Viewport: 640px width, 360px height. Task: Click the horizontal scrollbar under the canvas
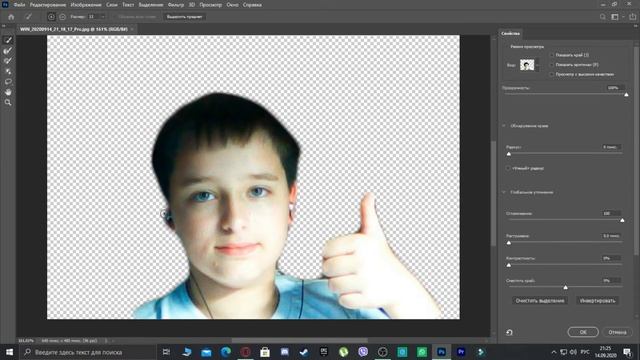coord(300,340)
